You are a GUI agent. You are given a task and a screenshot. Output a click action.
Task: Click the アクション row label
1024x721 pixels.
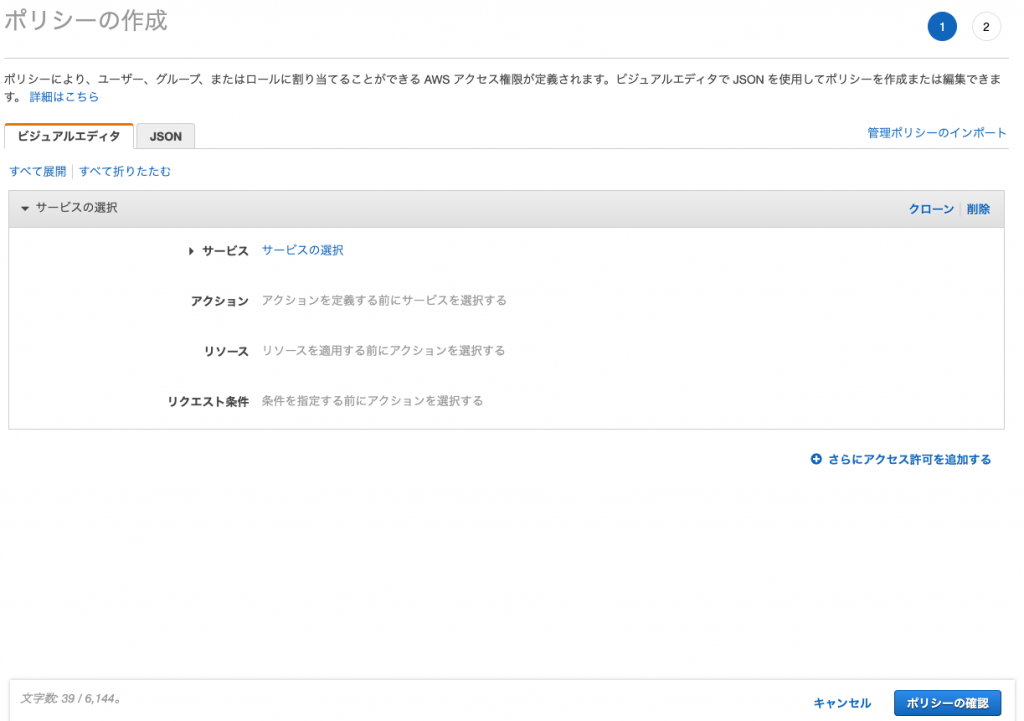[219, 301]
